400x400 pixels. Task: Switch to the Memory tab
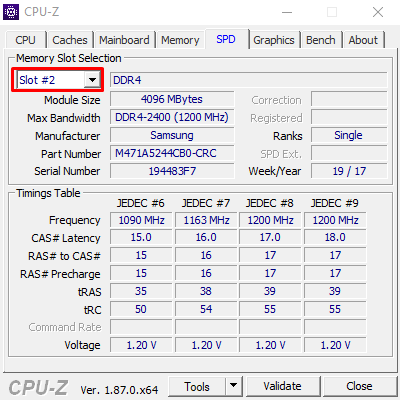coord(180,40)
